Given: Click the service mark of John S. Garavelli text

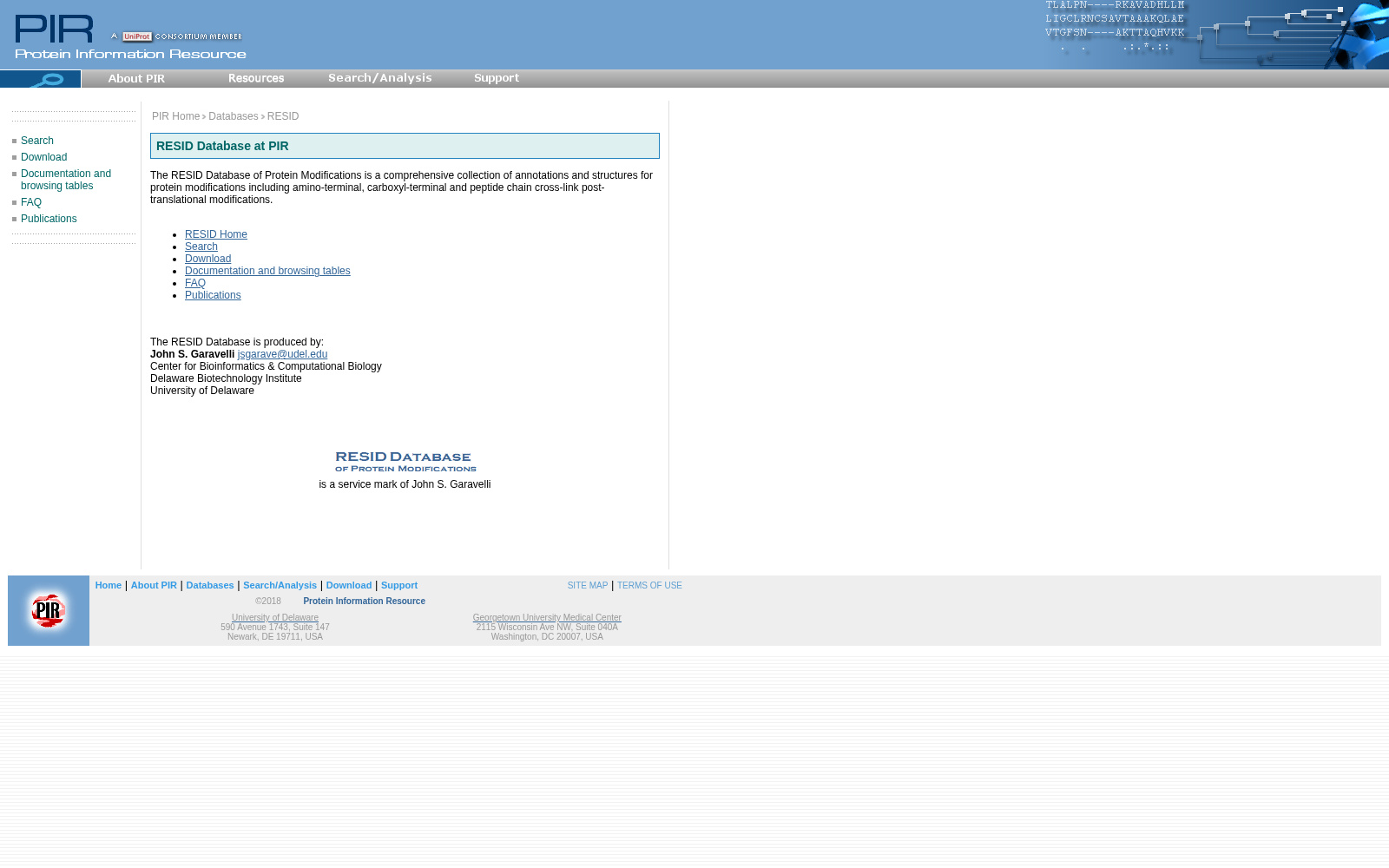Looking at the screenshot, I should click(x=405, y=484).
